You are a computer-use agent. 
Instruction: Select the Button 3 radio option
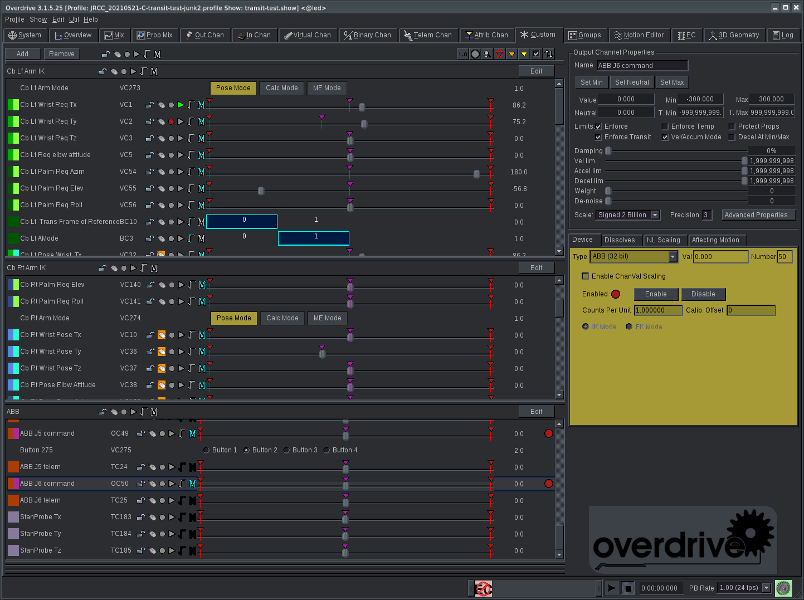click(x=286, y=450)
